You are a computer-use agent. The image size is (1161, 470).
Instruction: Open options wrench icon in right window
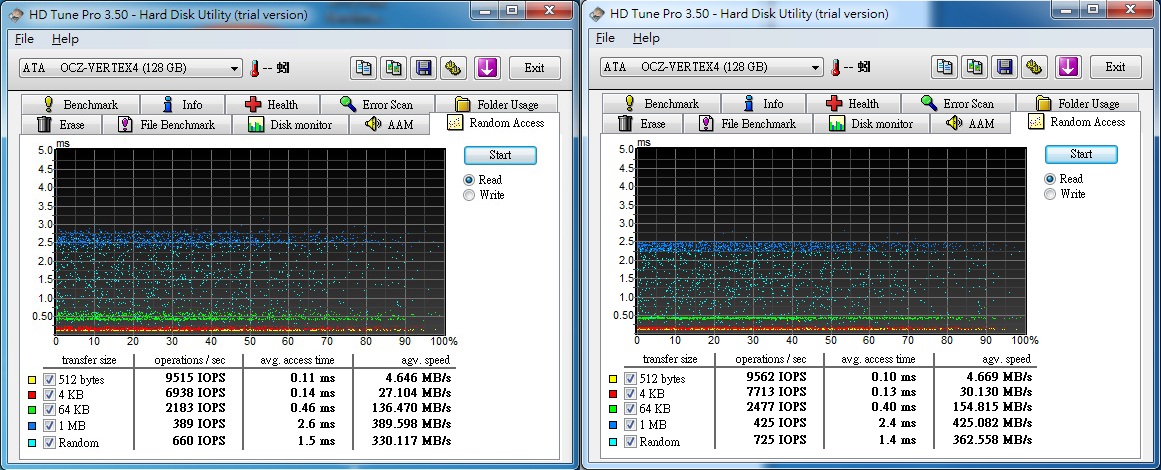1036,67
